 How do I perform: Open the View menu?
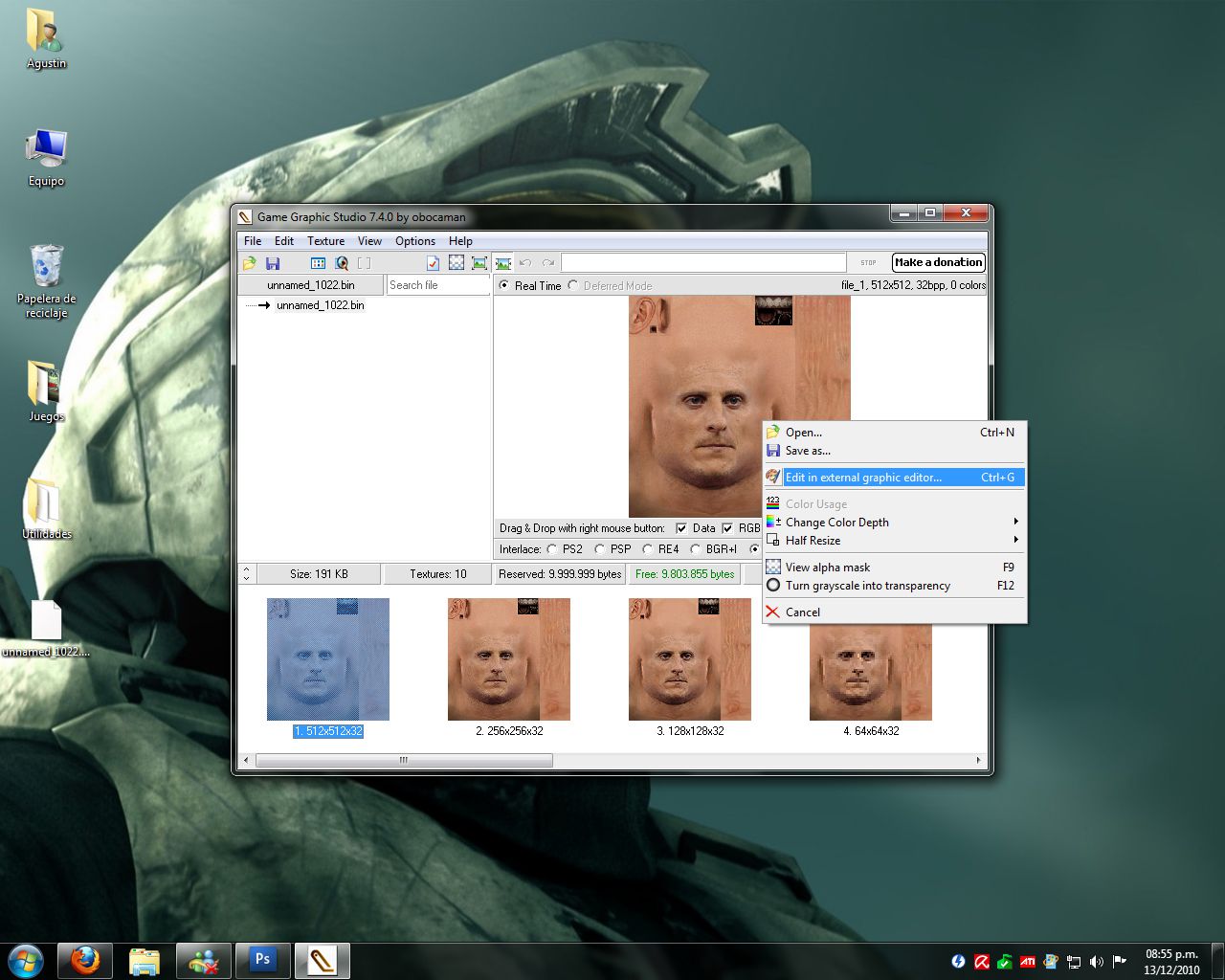[369, 241]
